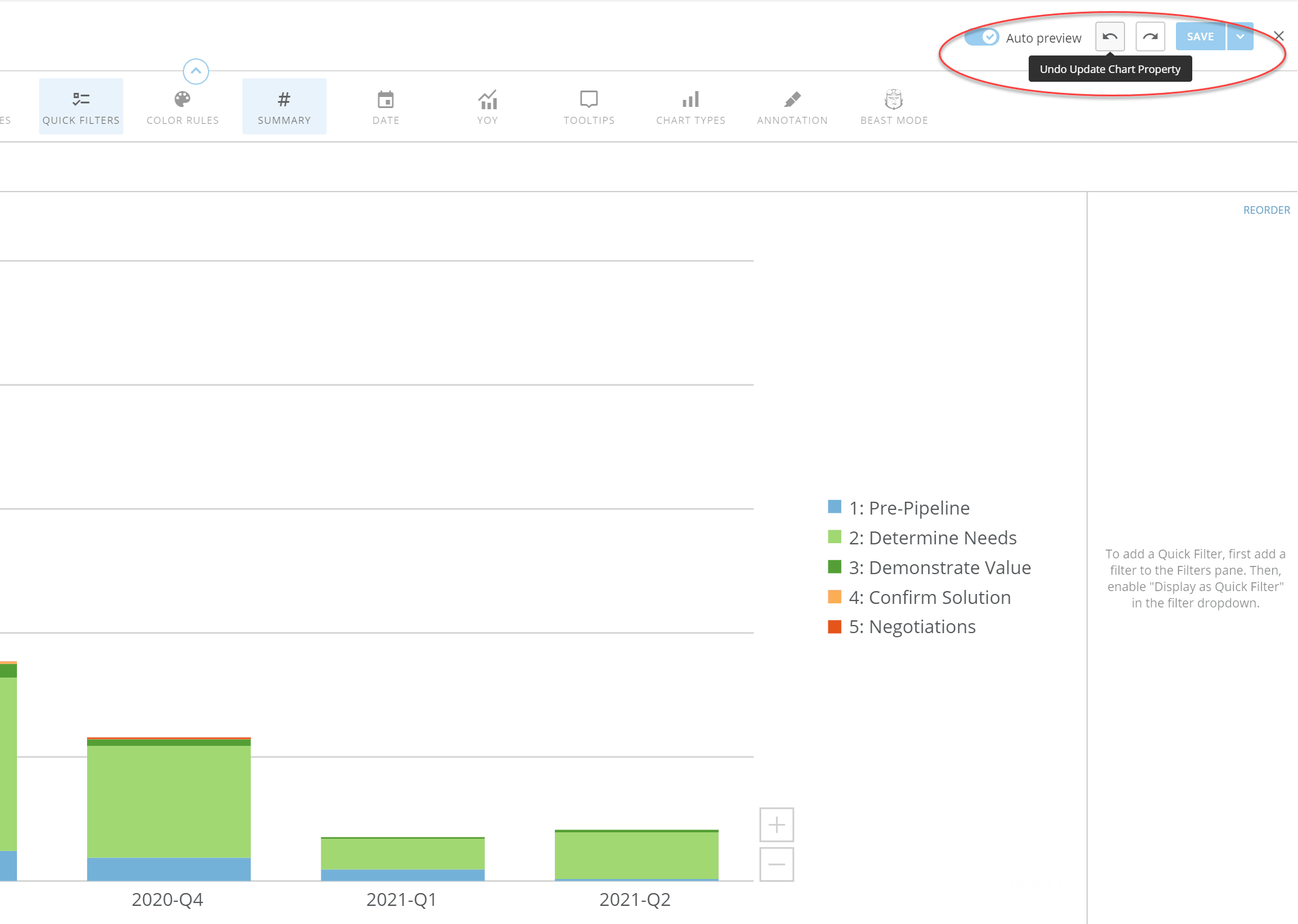Click the Save button
1298x924 pixels.
(x=1200, y=37)
